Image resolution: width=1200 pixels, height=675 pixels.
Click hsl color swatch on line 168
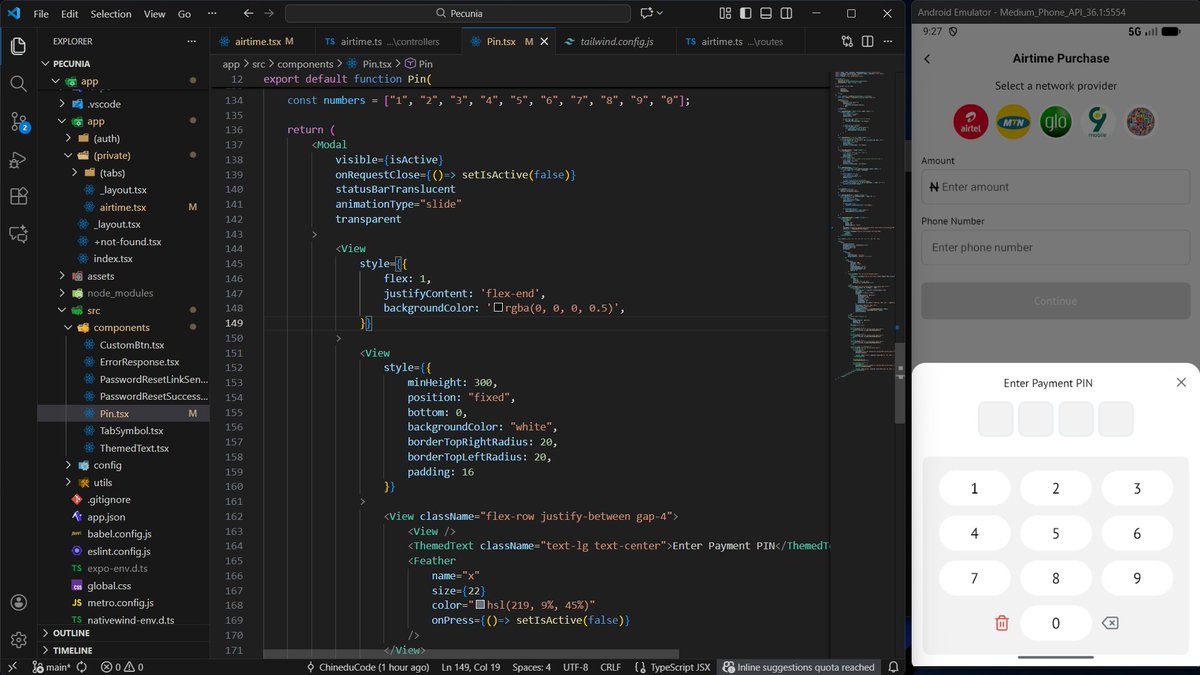480,605
